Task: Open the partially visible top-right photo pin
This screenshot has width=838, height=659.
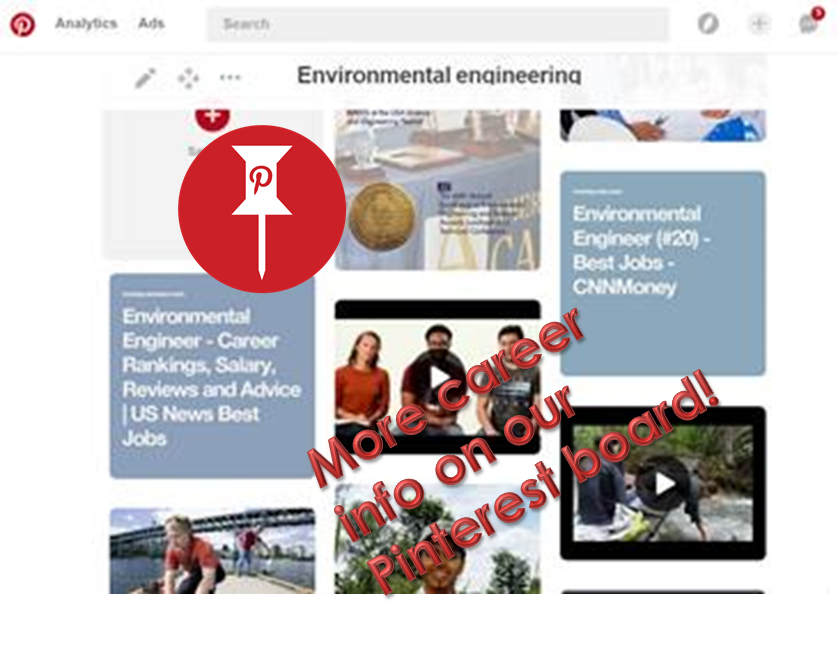Action: coord(663,125)
